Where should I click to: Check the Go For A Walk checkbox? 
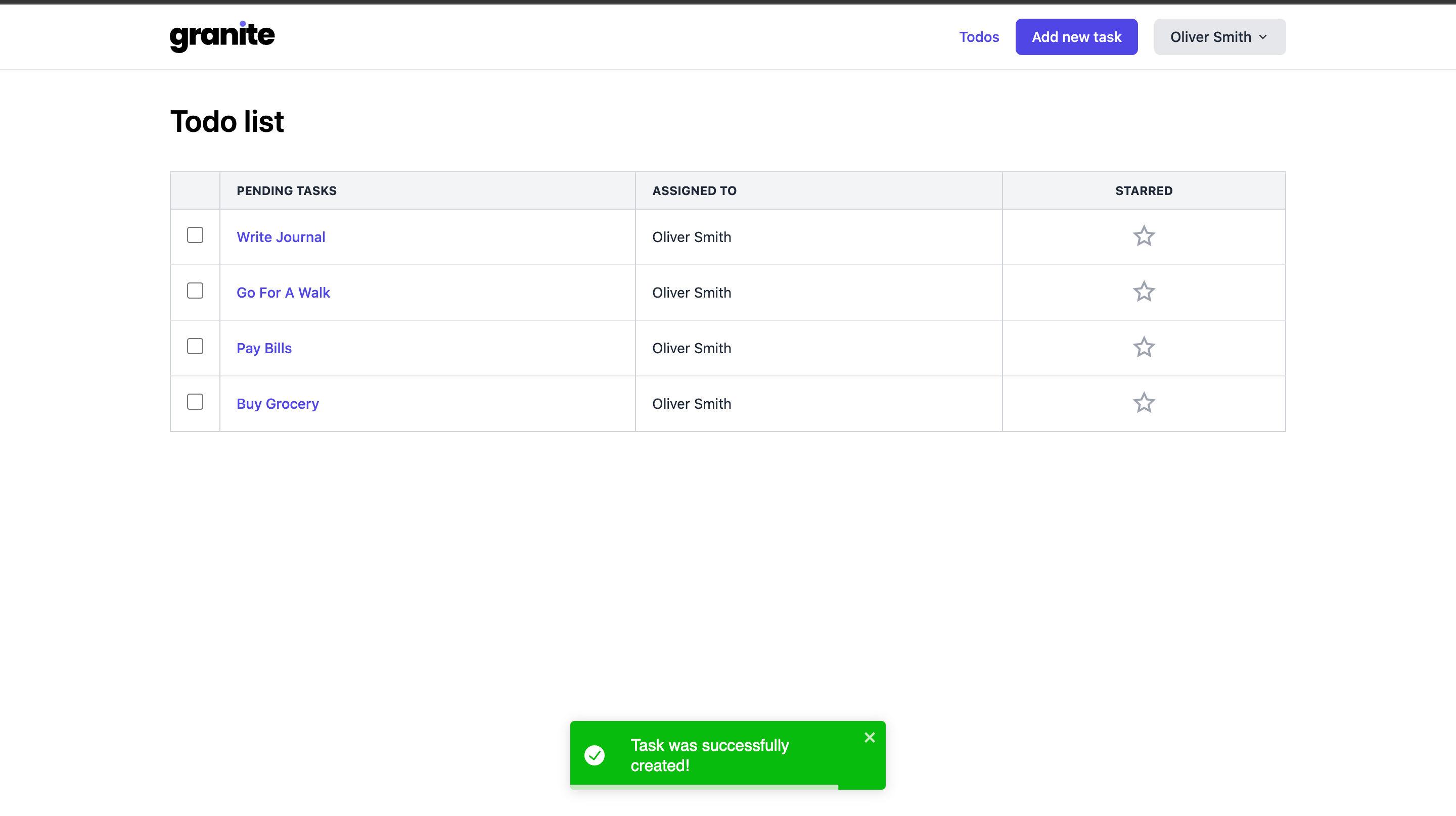click(x=195, y=291)
